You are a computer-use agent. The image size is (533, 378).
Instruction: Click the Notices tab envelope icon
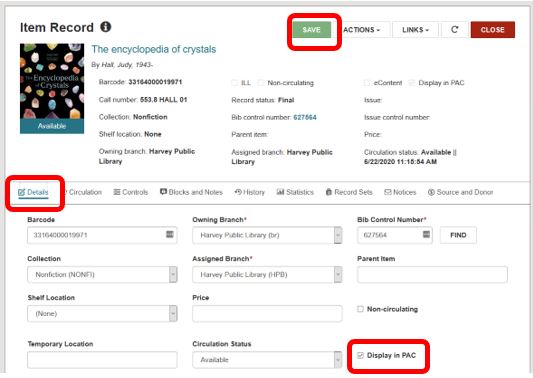pos(388,192)
